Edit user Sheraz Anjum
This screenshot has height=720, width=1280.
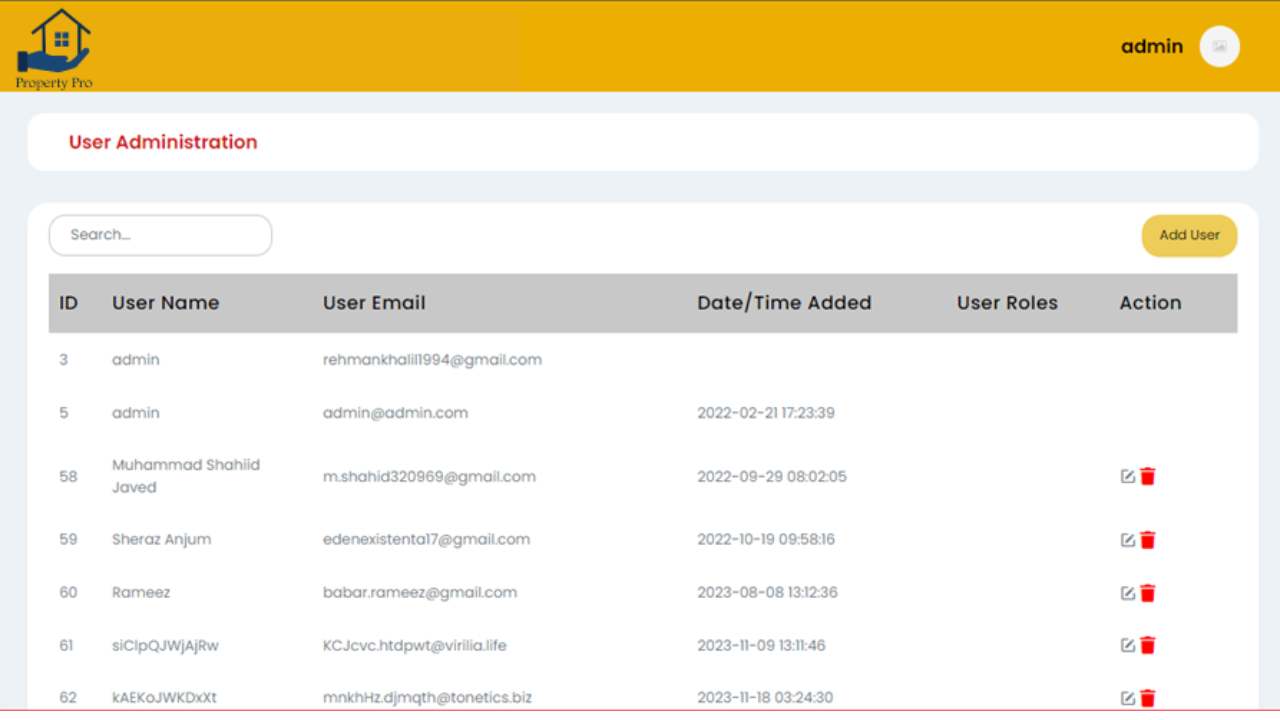click(x=1127, y=540)
